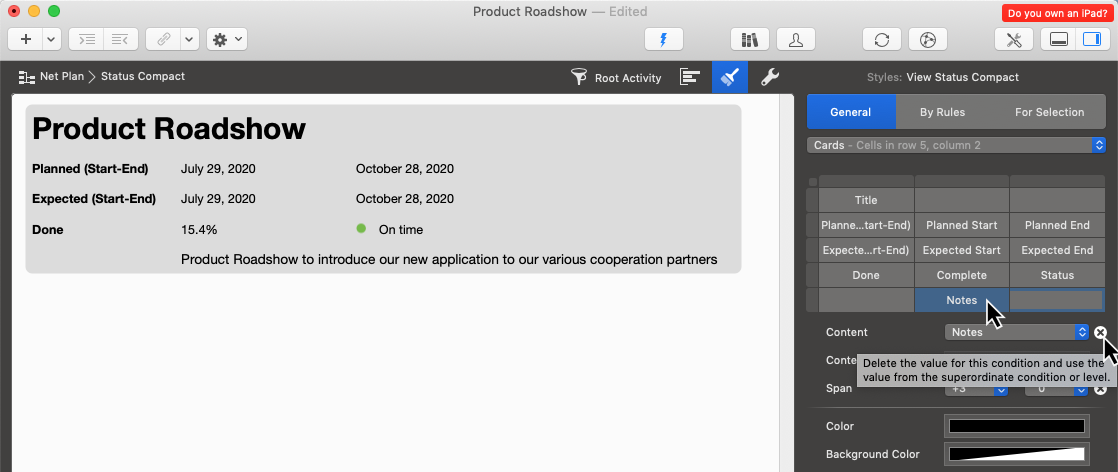Open the wrench settings icon in view bar
This screenshot has height=472, width=1118.
[769, 77]
